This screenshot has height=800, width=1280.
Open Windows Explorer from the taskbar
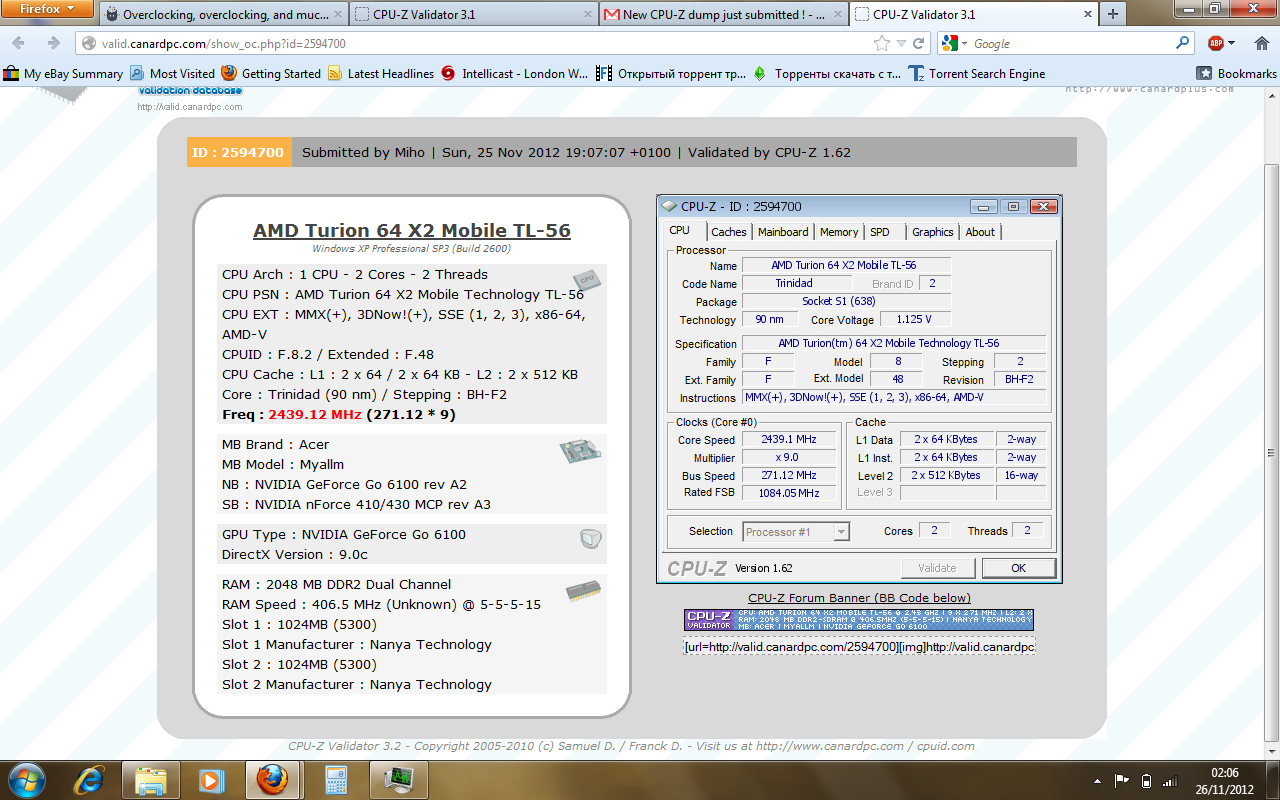(x=151, y=780)
